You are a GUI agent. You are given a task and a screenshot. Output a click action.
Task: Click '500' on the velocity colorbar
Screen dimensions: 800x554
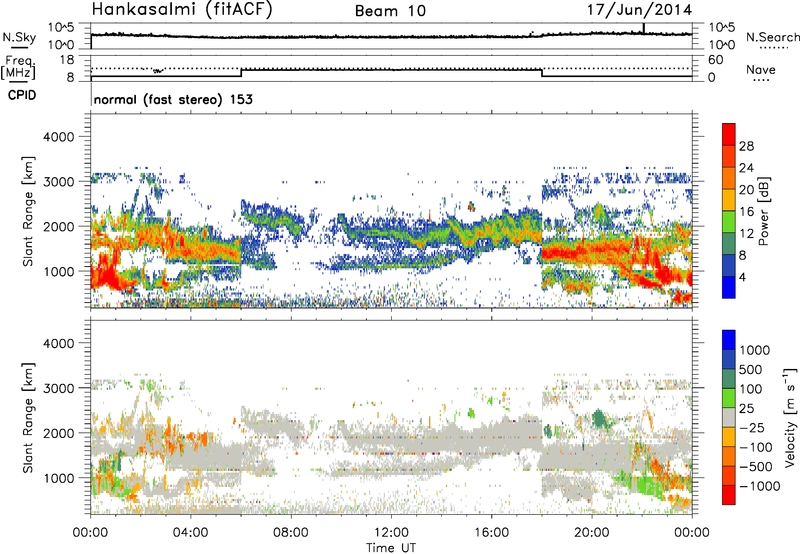(751, 370)
